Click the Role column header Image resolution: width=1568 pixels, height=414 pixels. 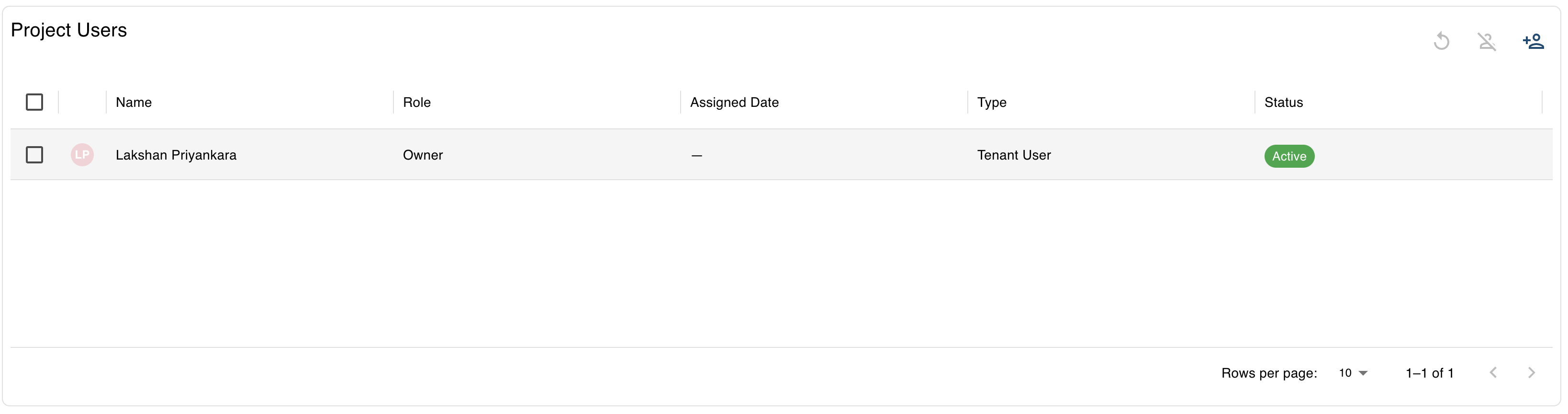point(417,102)
